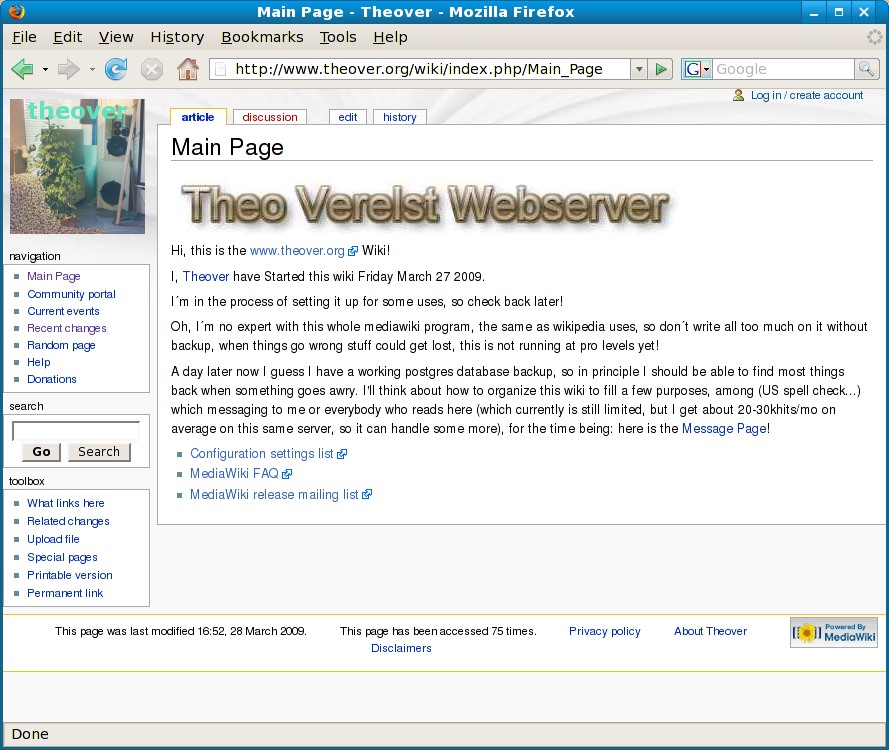Open the Bookmarks menu
The image size is (889, 750).
click(x=262, y=37)
